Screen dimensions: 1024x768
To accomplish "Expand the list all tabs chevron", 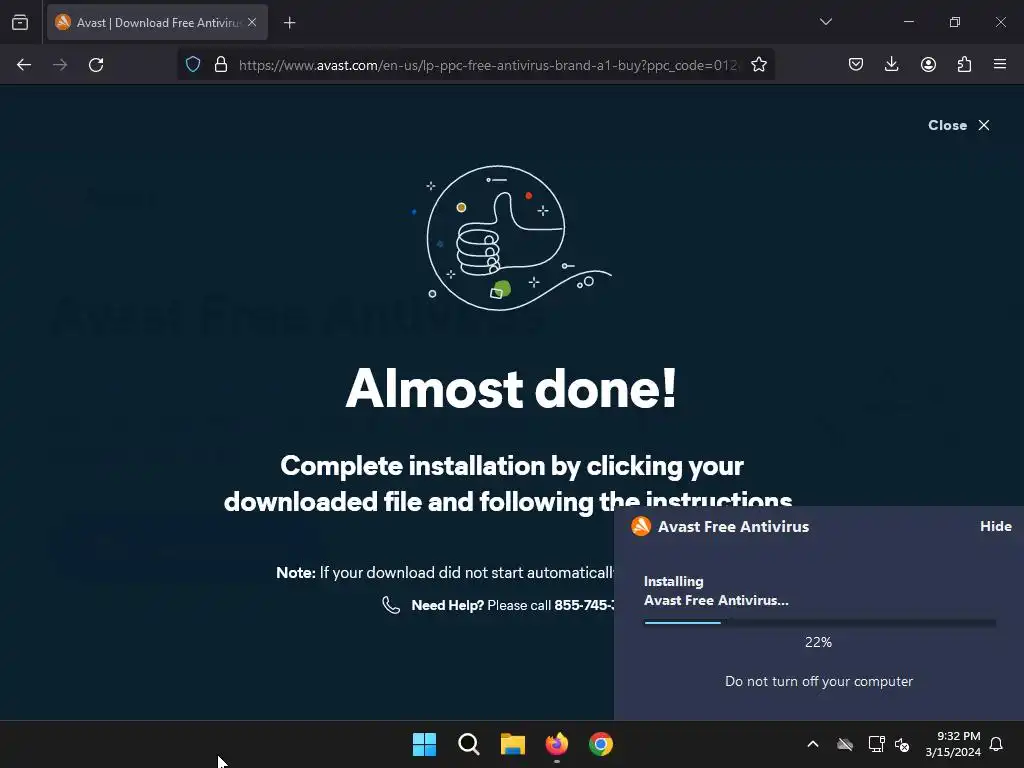I will pos(825,22).
